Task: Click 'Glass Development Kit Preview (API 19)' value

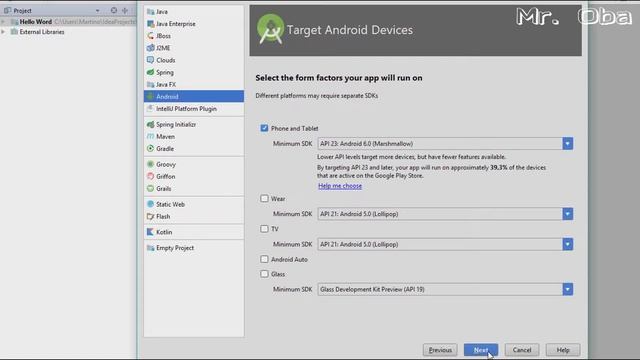Action: [372, 289]
